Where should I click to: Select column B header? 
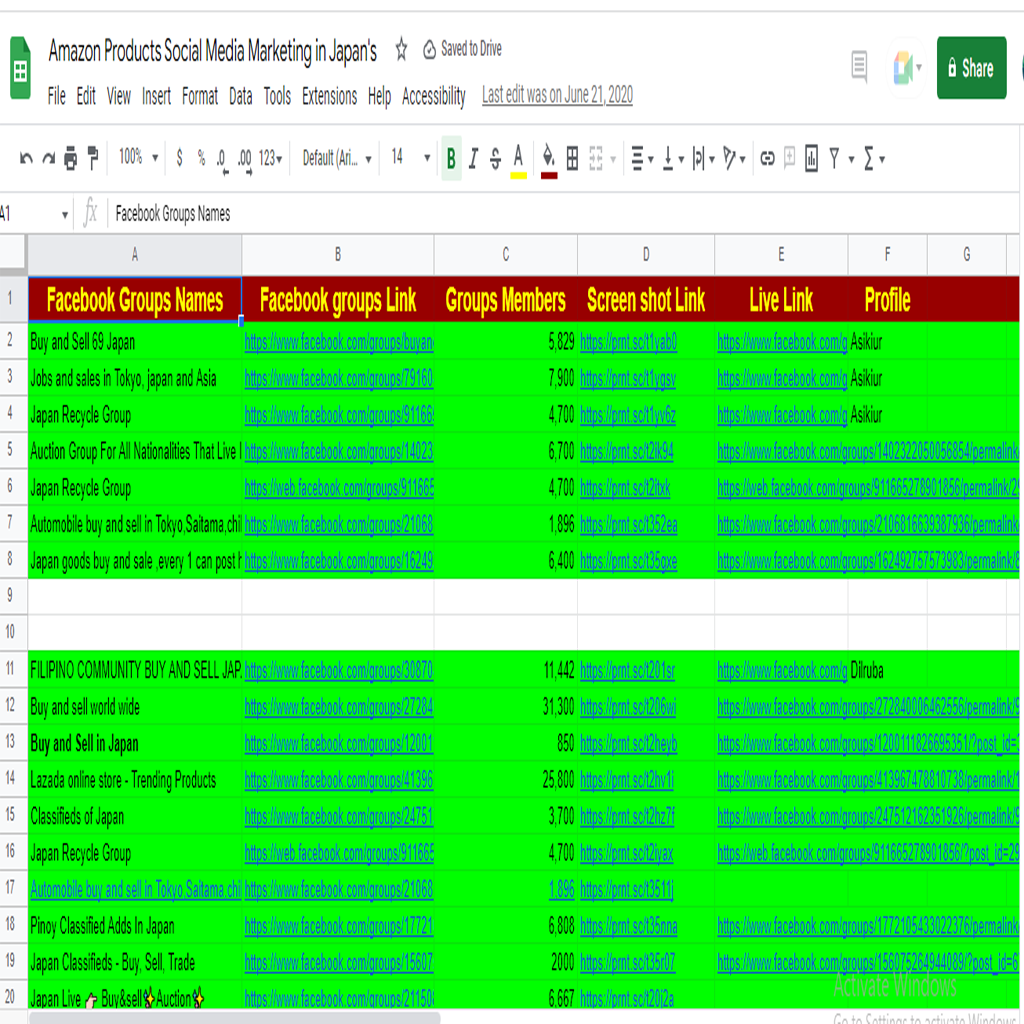pos(338,255)
